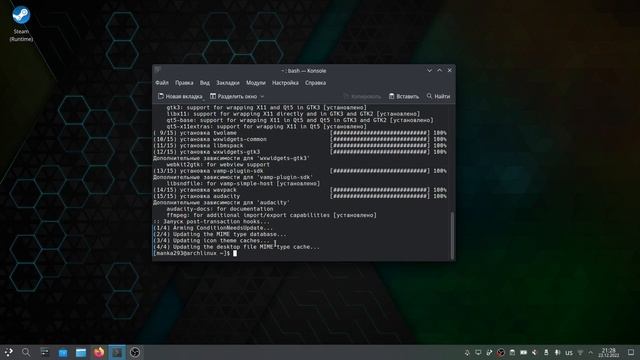Click the line '( 9/15) установка twolame'
This screenshot has height=360, width=640.
coord(195,133)
